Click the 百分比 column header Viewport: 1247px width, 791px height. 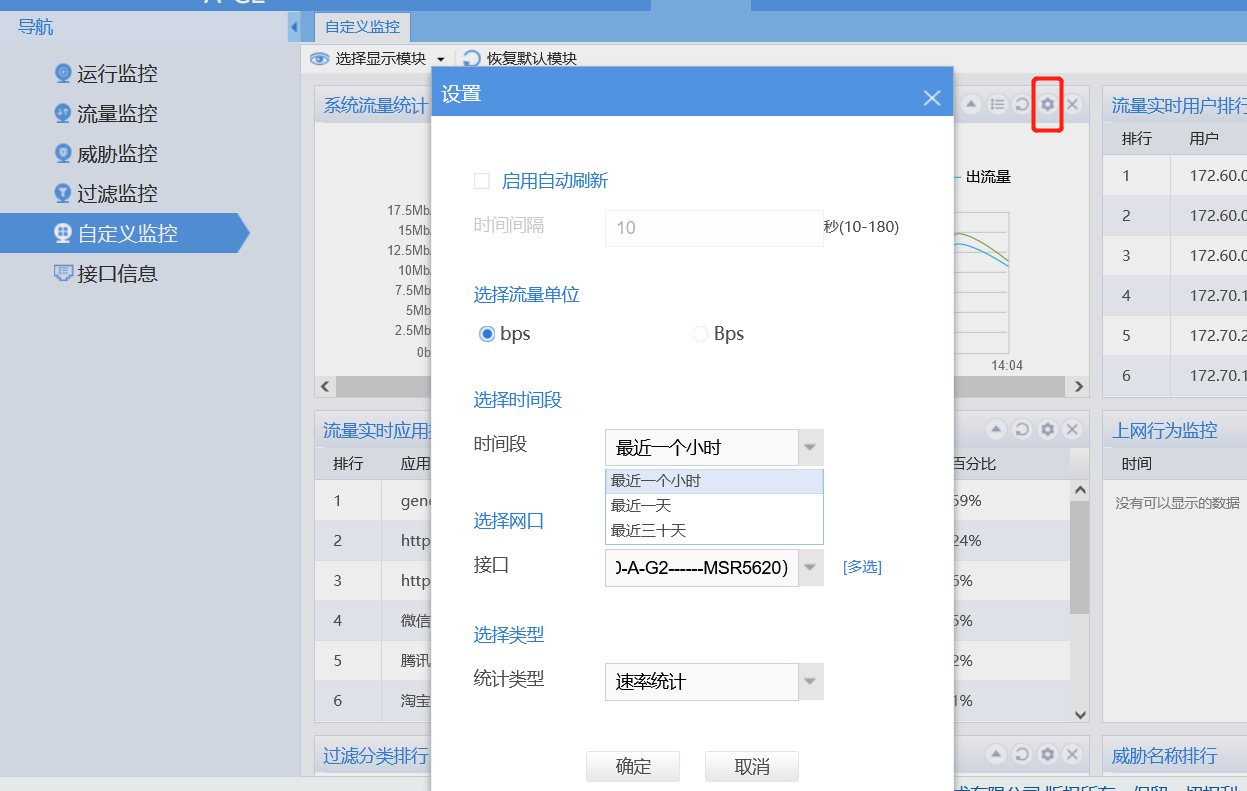[x=974, y=464]
